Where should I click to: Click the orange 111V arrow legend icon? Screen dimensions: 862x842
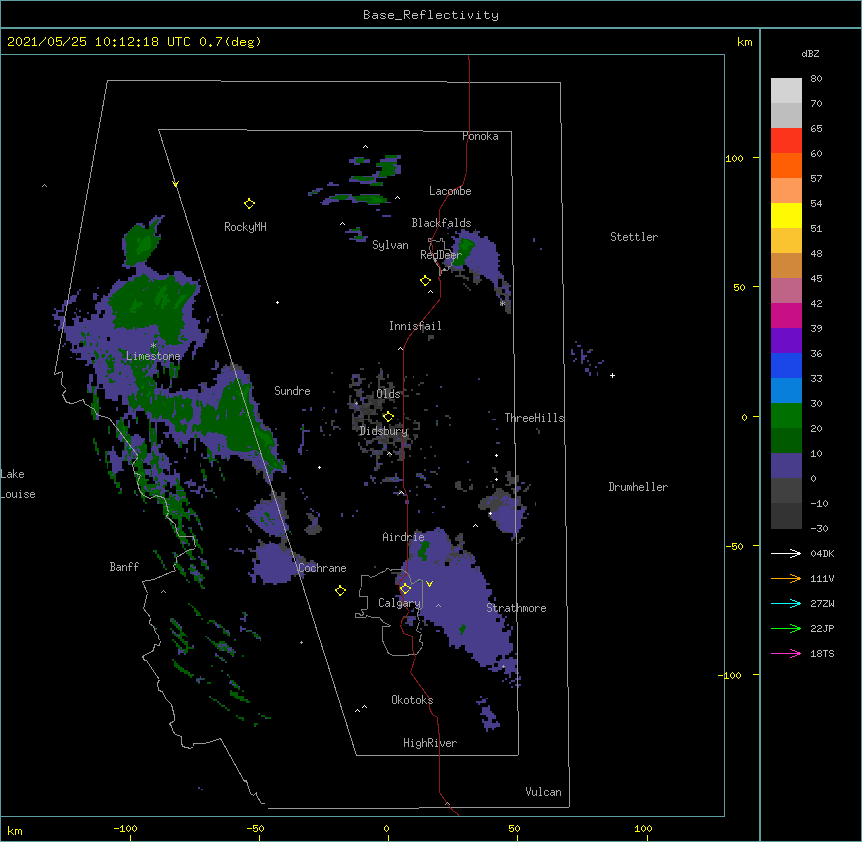786,578
